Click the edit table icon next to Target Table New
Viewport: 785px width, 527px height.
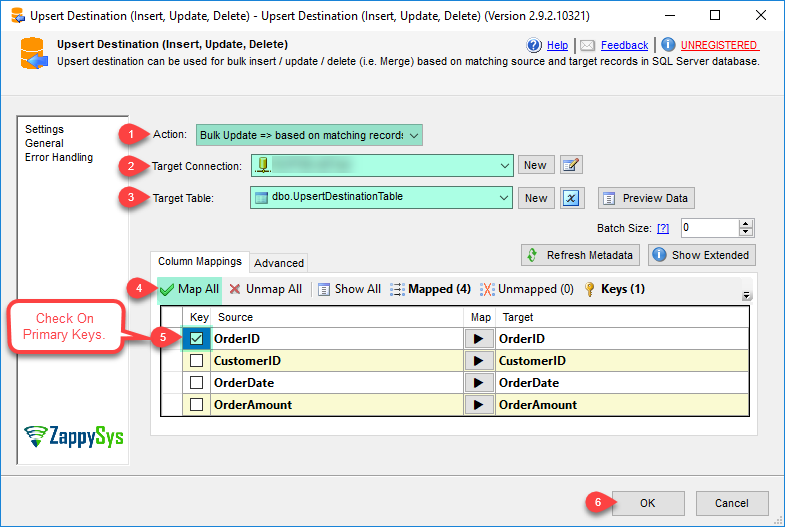tap(572, 198)
